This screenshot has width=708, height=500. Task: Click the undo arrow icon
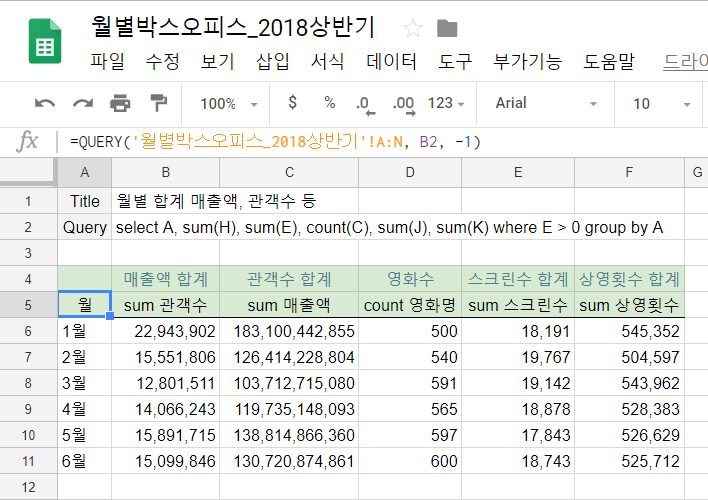click(x=45, y=104)
